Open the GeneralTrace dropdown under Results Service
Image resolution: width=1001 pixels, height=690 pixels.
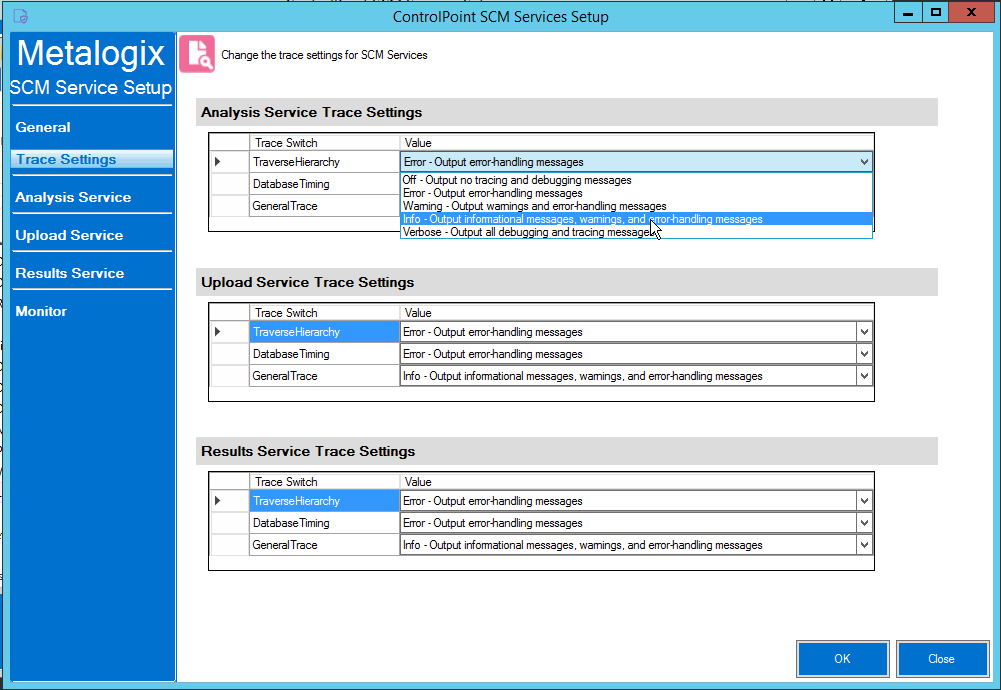coord(864,544)
